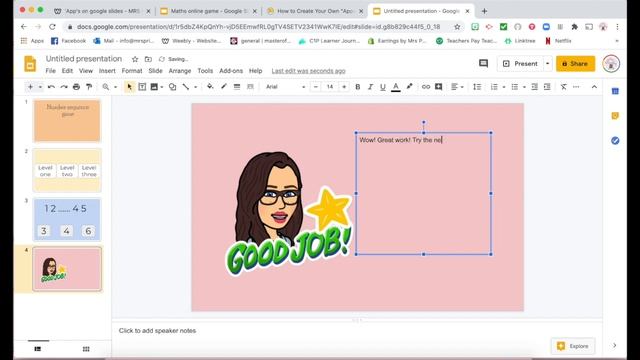Select the shape tool
The image size is (640, 360).
click(x=173, y=87)
